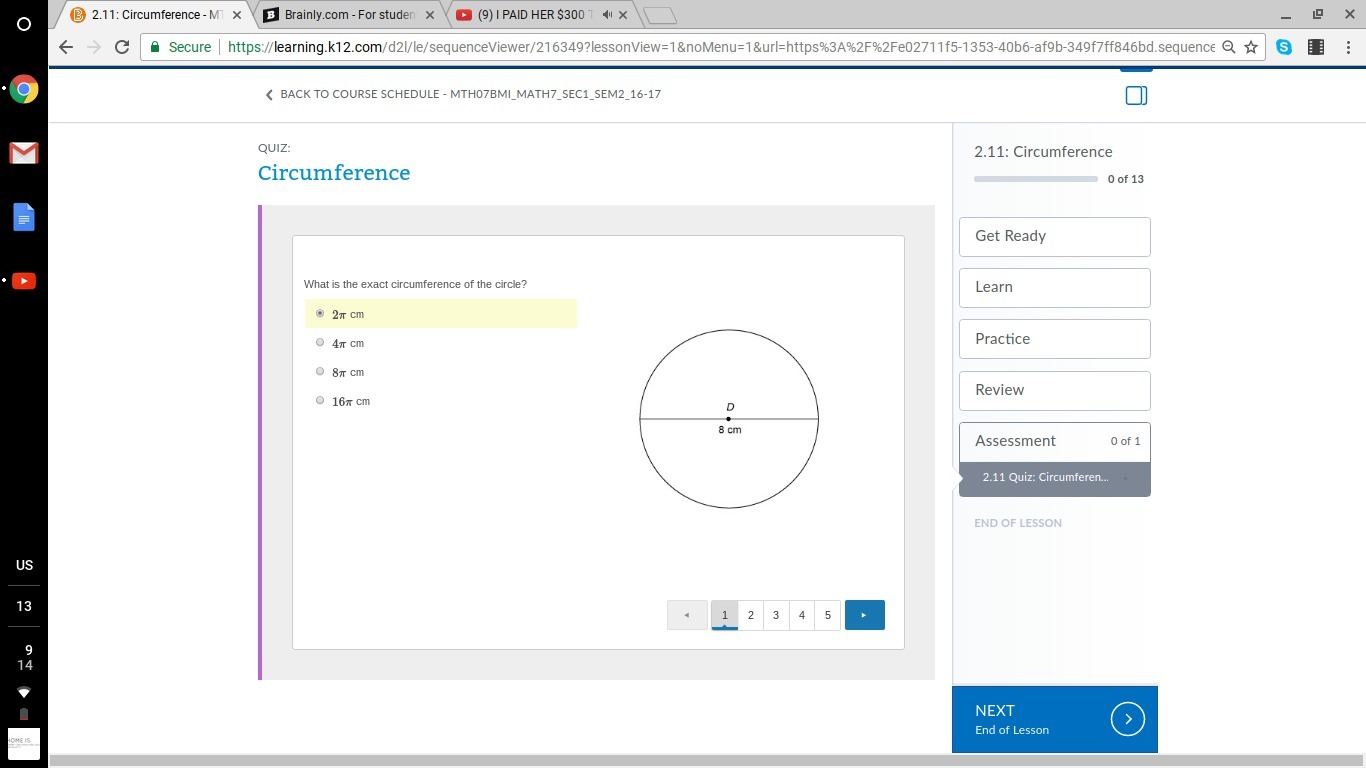Open the Chrome three-dot menu

[1348, 47]
